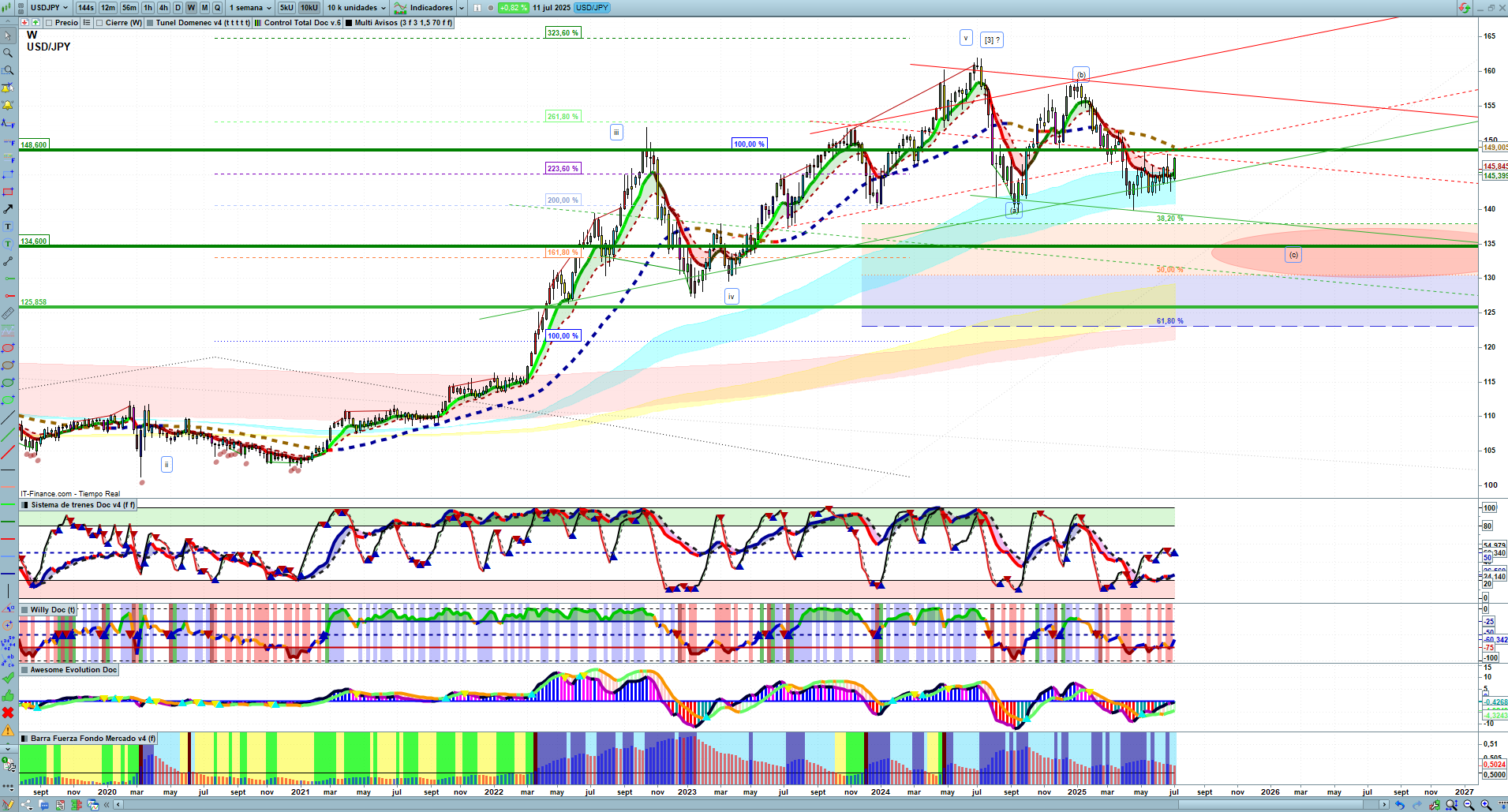Screen dimensions: 1508x812
Task: Pick the text box T tool
Action: click(x=8, y=226)
